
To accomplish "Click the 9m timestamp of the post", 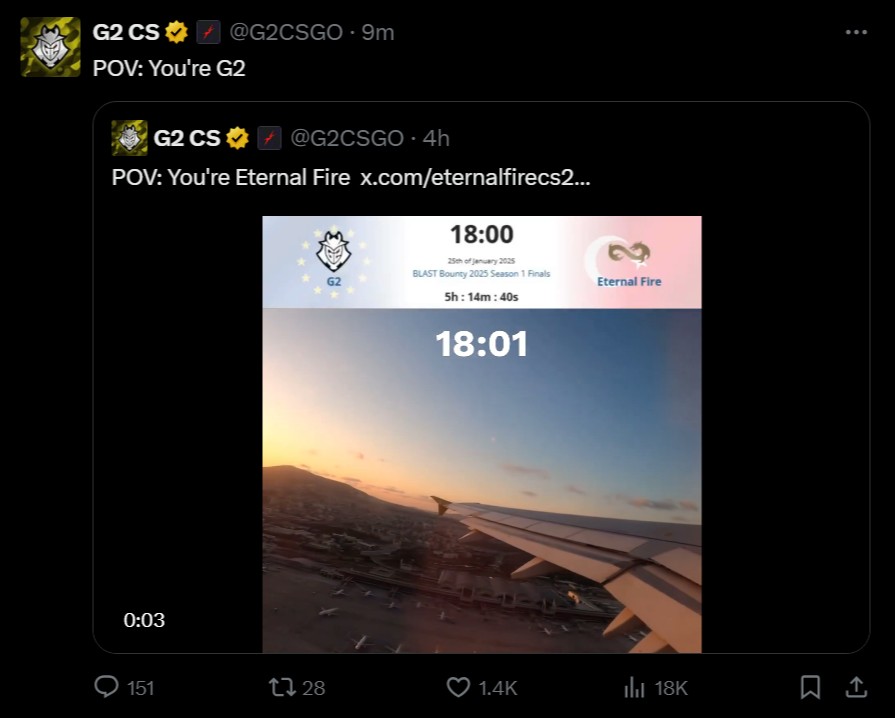I will [378, 32].
